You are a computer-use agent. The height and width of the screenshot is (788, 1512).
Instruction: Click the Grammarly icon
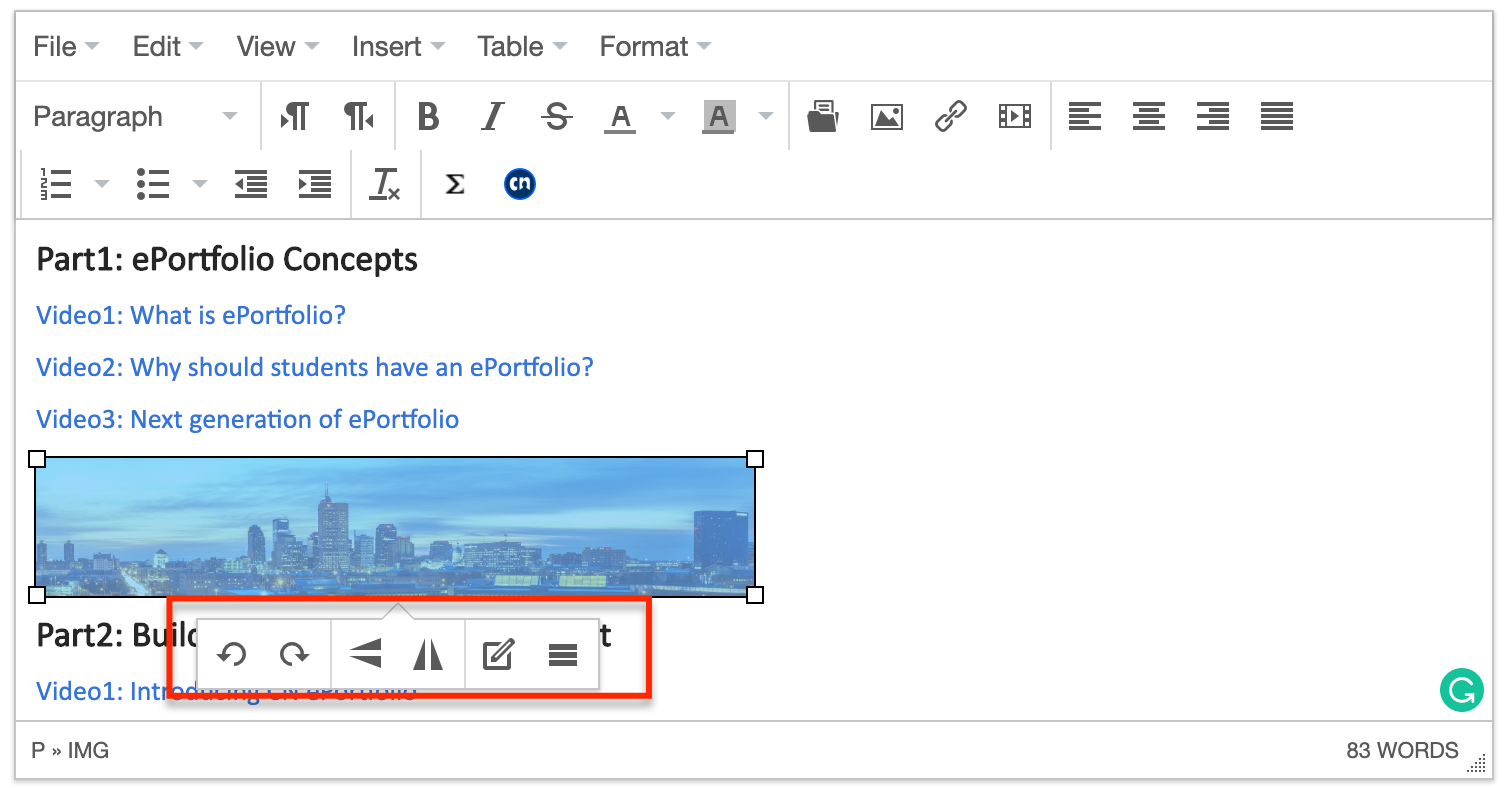[x=1462, y=690]
